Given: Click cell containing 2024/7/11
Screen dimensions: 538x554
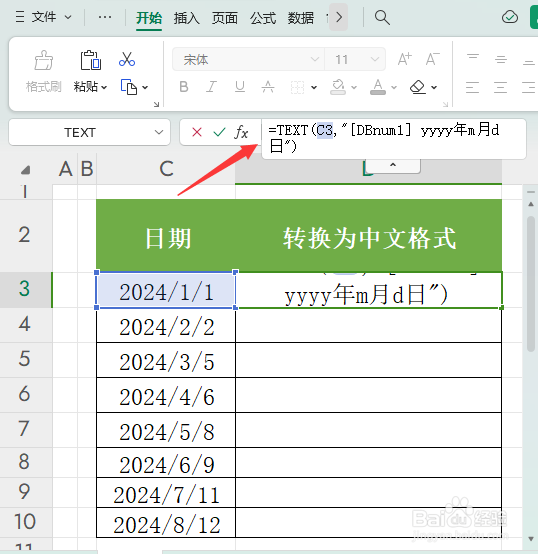Looking at the screenshot, I should point(166,493).
